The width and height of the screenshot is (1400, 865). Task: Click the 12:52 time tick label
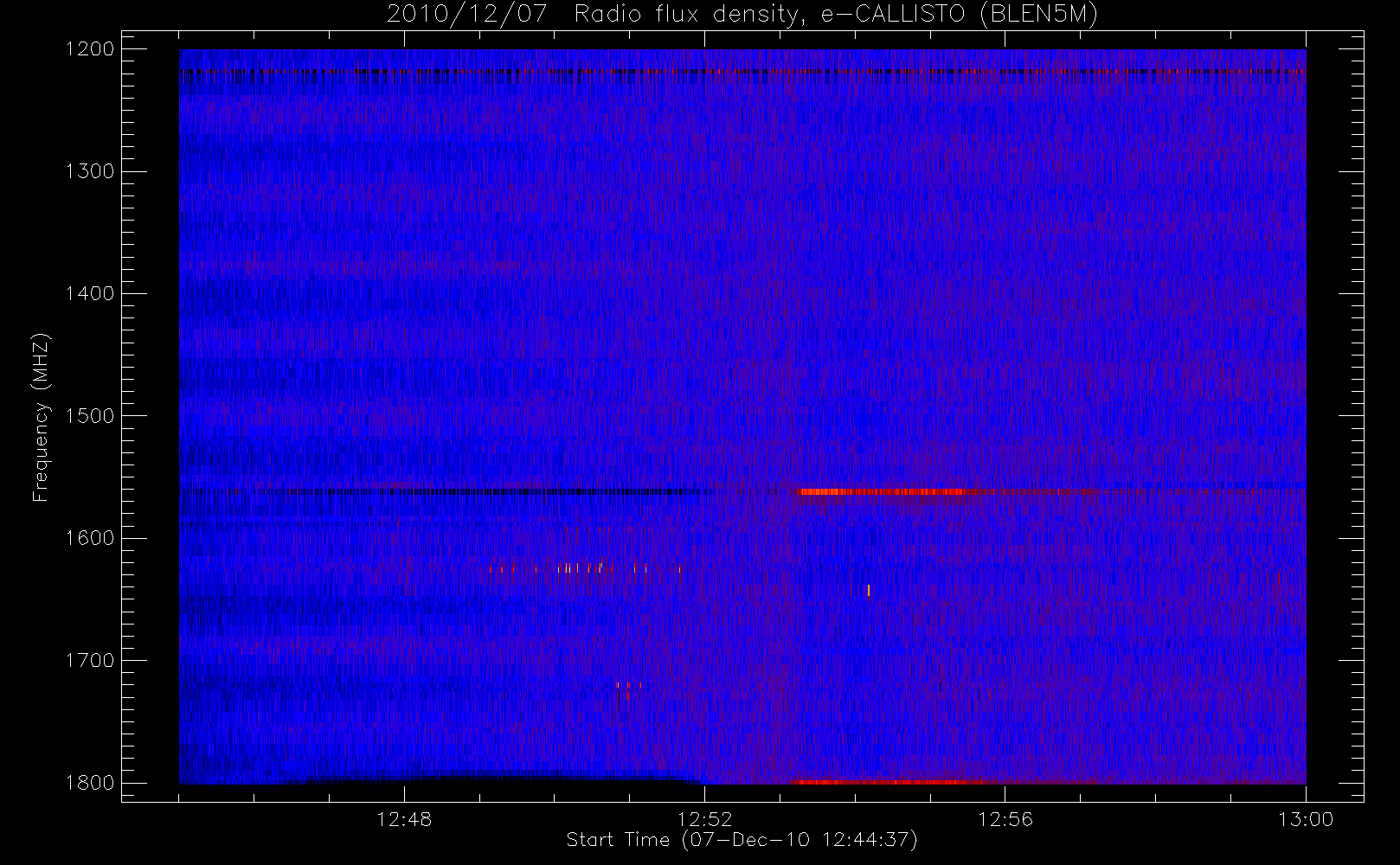pos(704,819)
